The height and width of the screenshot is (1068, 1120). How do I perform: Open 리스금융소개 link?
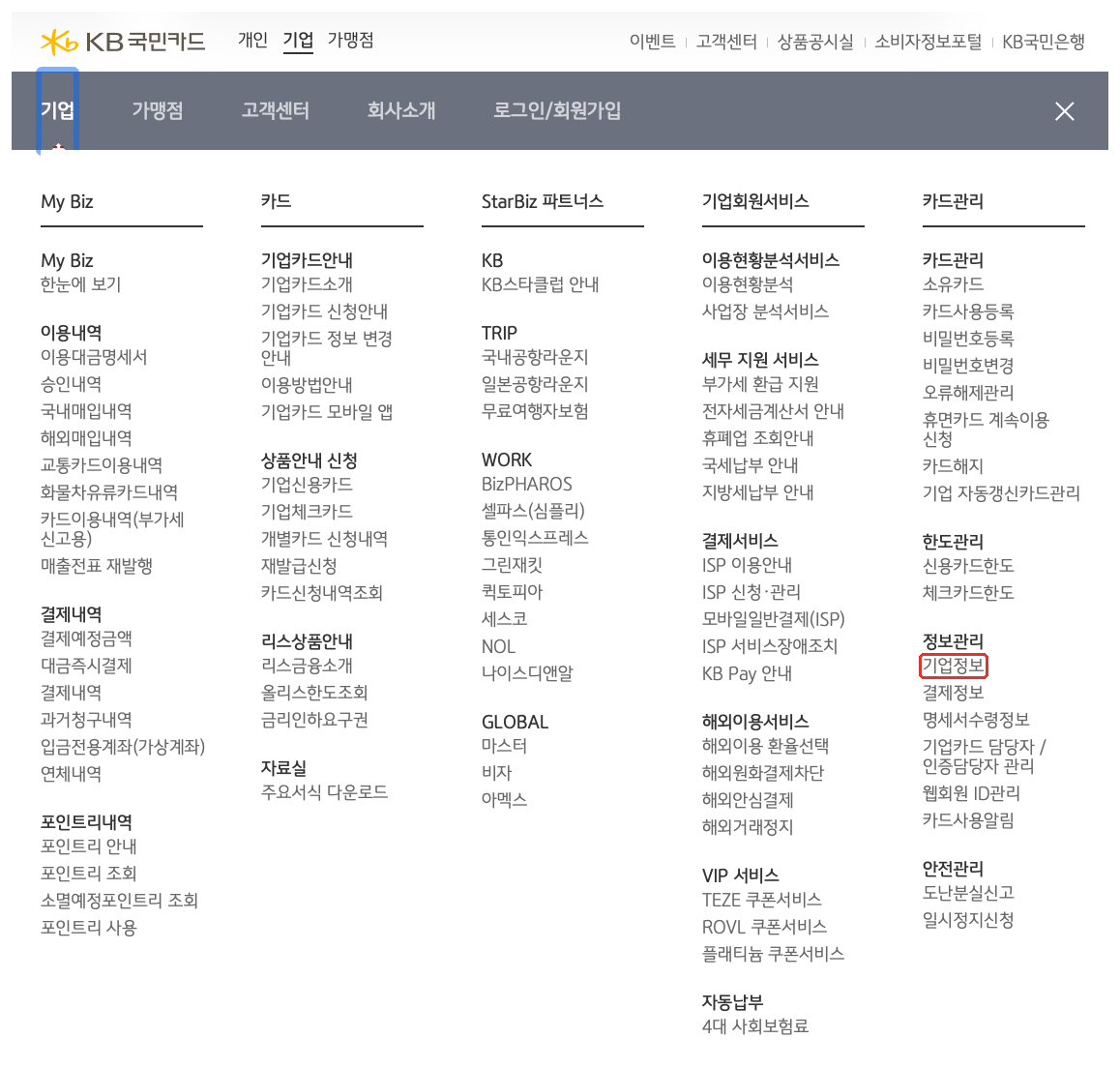(x=308, y=666)
